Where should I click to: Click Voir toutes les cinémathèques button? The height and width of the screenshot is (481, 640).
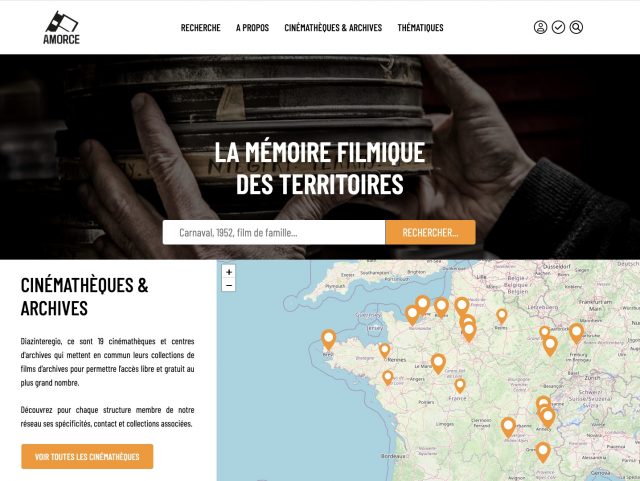click(x=87, y=457)
